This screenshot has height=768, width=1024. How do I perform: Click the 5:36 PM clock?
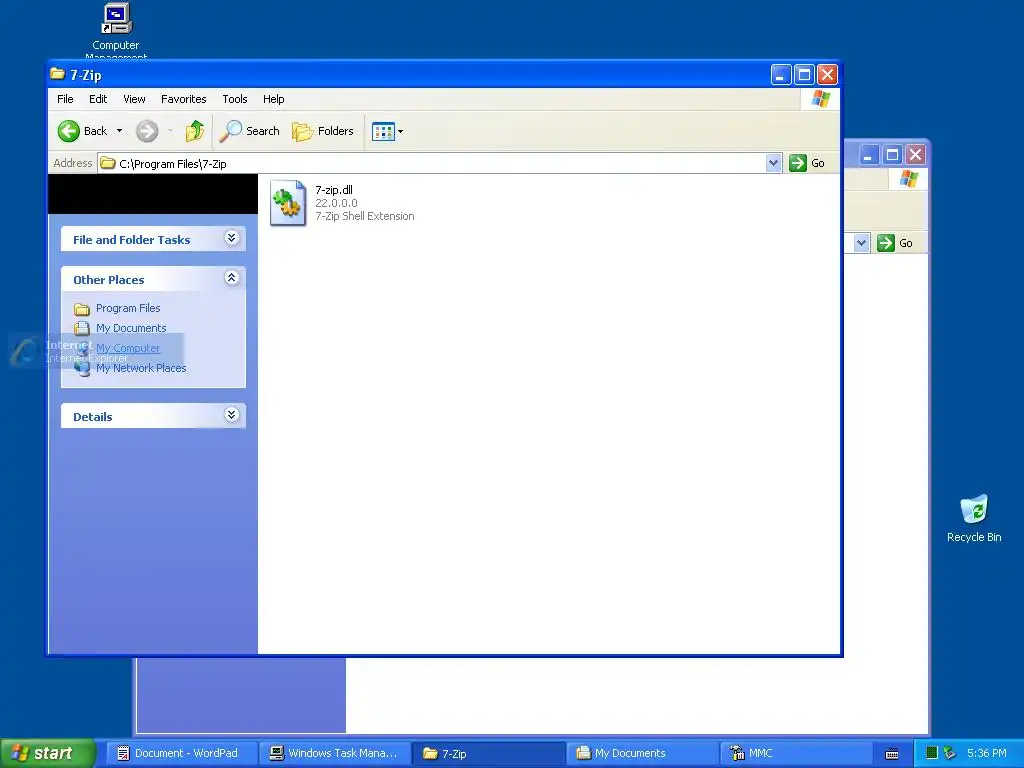coord(986,753)
